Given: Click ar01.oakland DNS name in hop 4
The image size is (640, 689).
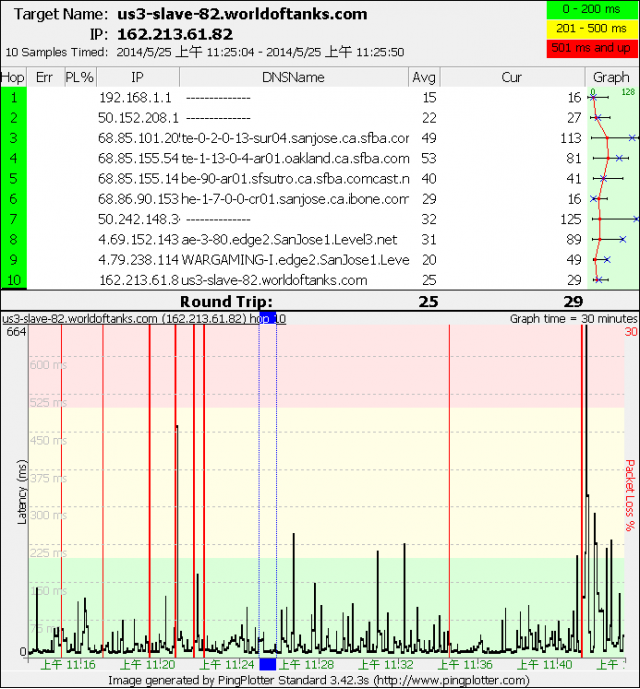Looking at the screenshot, I should click(295, 158).
